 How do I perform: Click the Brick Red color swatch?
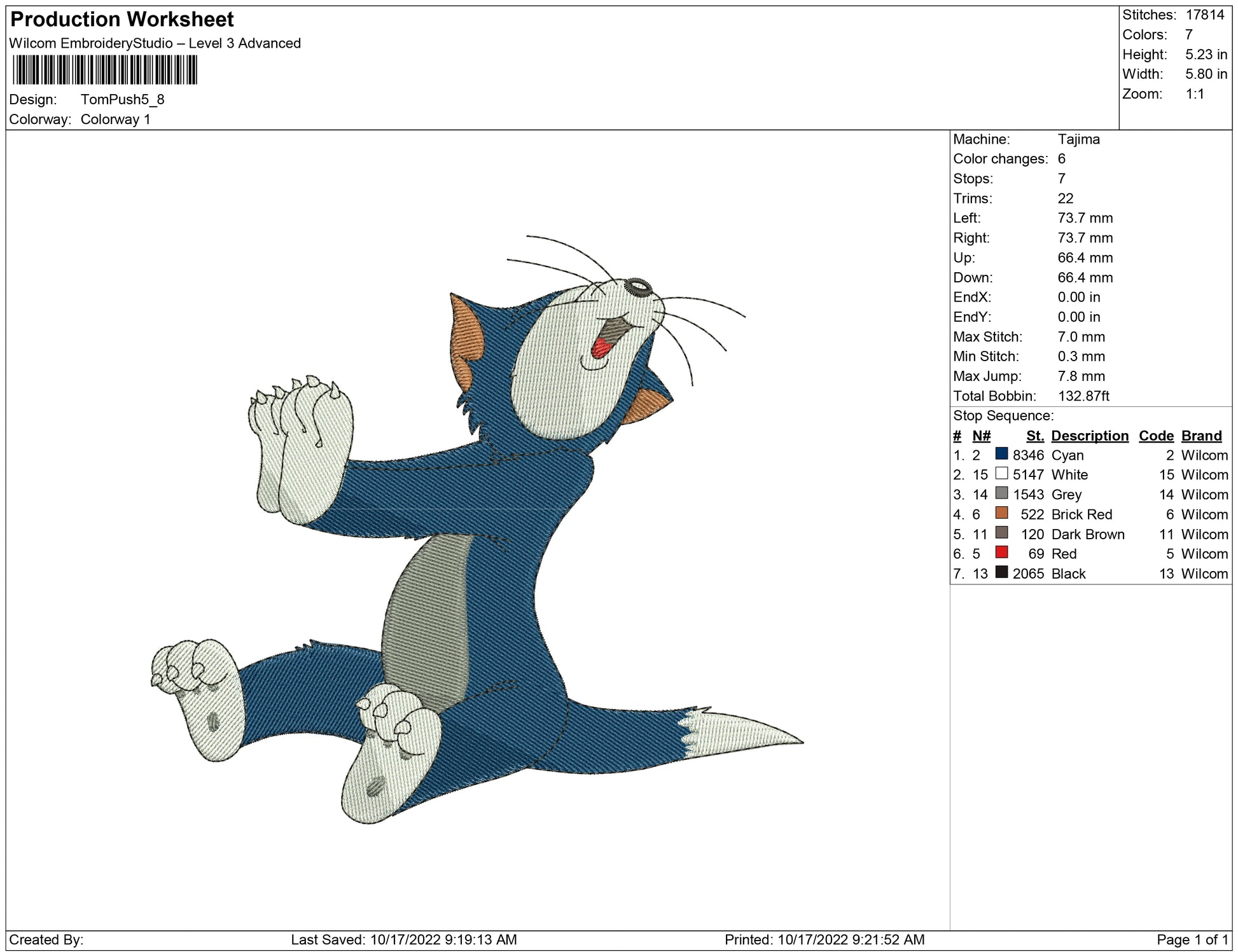(x=1001, y=513)
